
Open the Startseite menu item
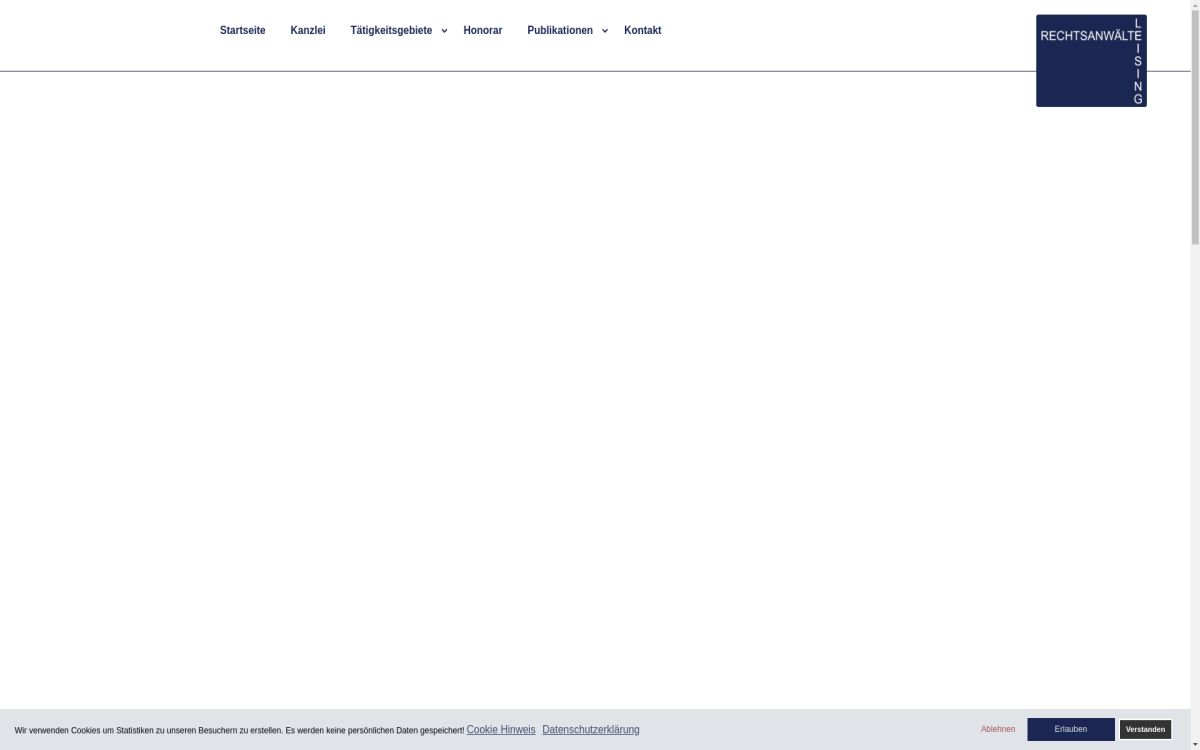tap(242, 30)
